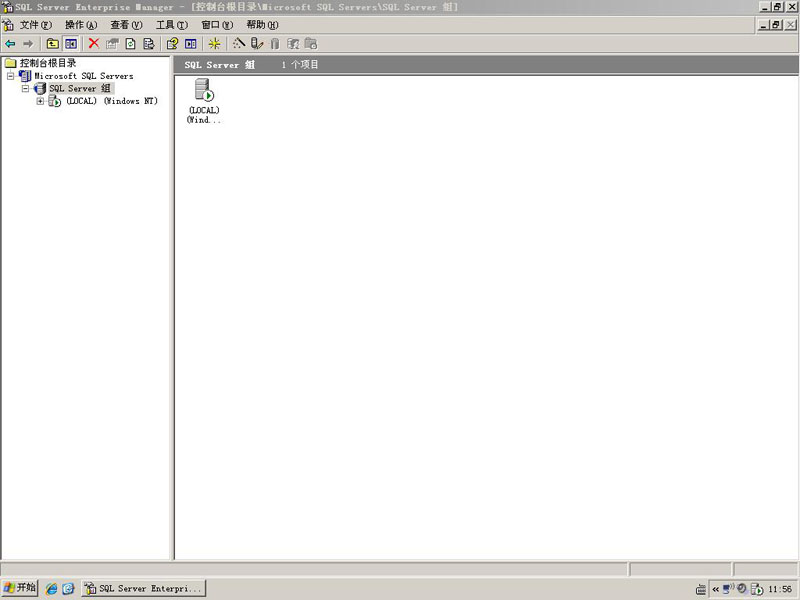Expand the (LOCAL) (Windows NT) server node
This screenshot has height=600, width=800.
click(x=40, y=101)
